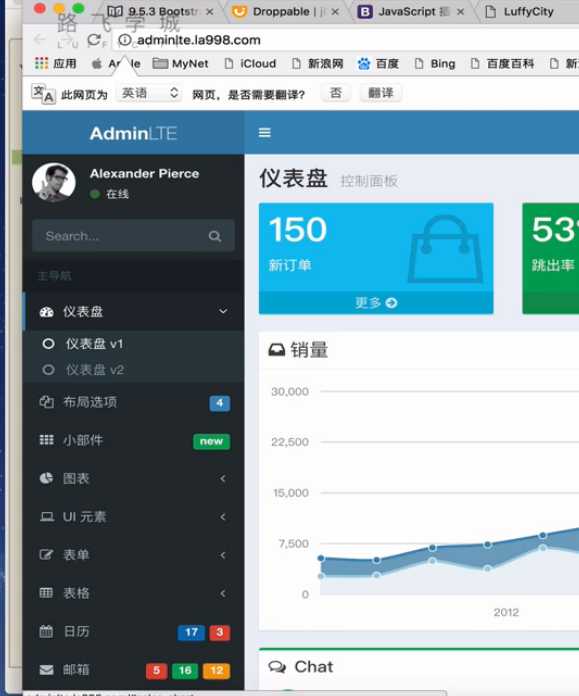
Task: Click the Apple bookmark icon
Action: pyautogui.click(x=97, y=63)
